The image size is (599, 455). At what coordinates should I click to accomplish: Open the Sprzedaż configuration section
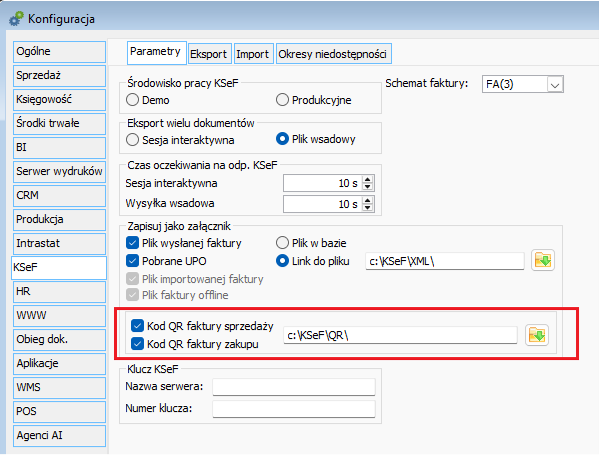coord(59,76)
